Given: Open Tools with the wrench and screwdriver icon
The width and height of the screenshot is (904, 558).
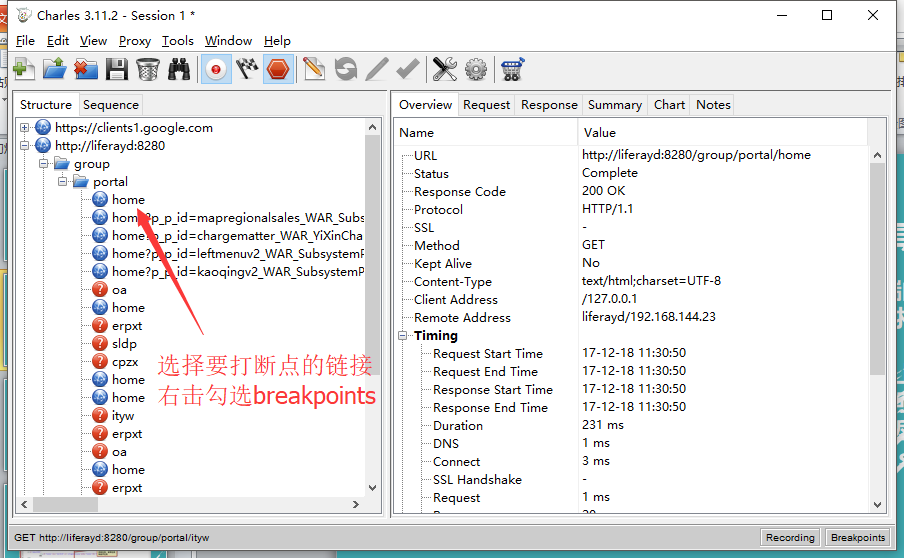Looking at the screenshot, I should [x=445, y=69].
